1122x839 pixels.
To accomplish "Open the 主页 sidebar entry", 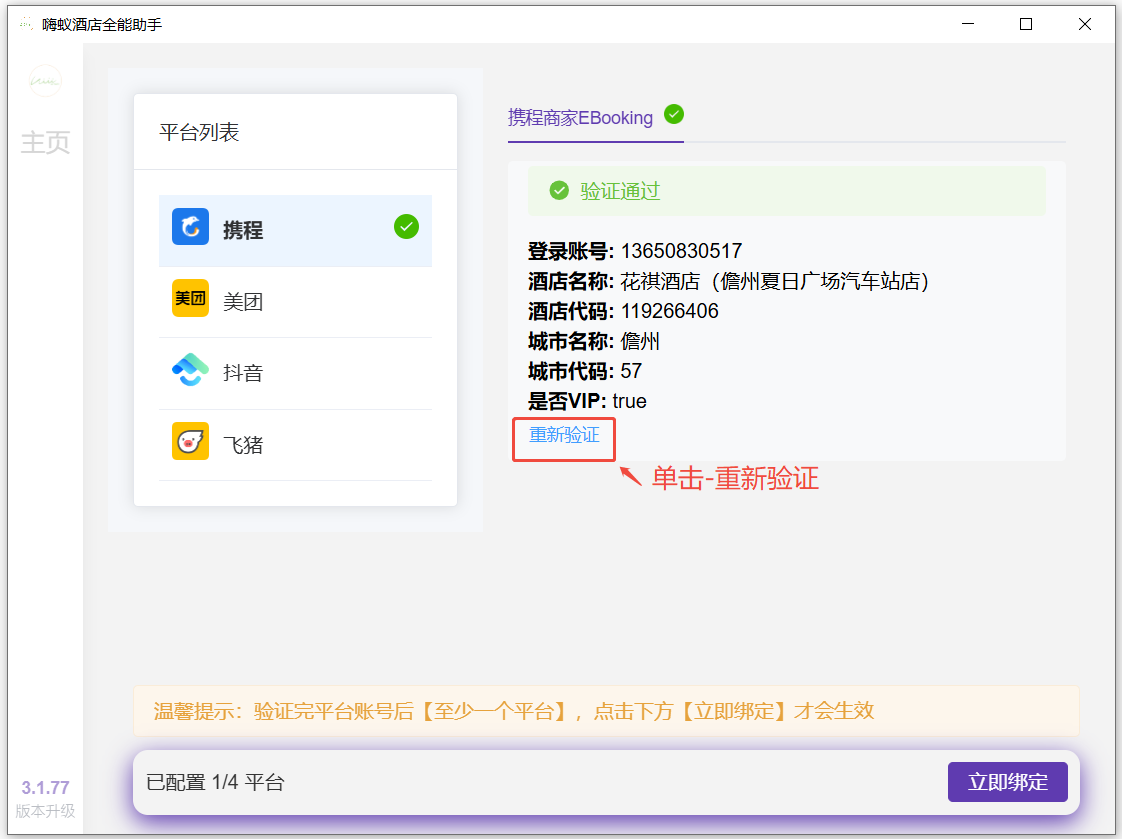I will pos(44,142).
